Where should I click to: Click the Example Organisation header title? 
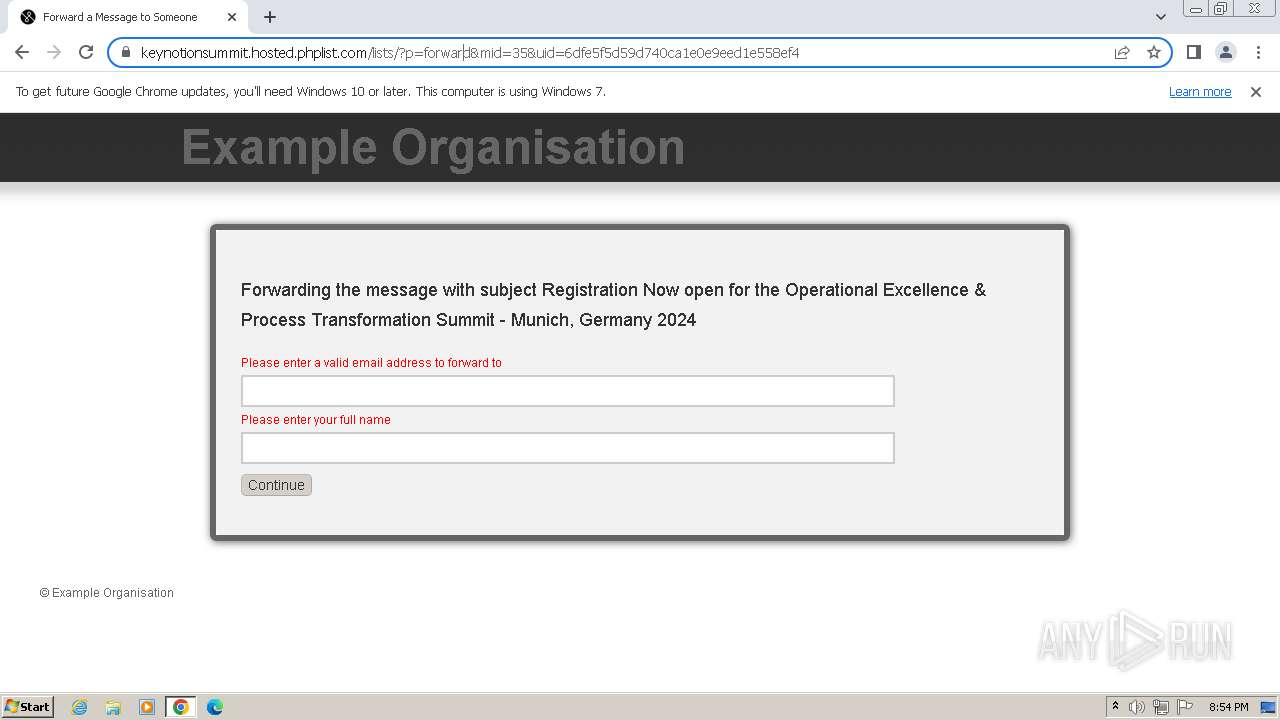pos(433,147)
